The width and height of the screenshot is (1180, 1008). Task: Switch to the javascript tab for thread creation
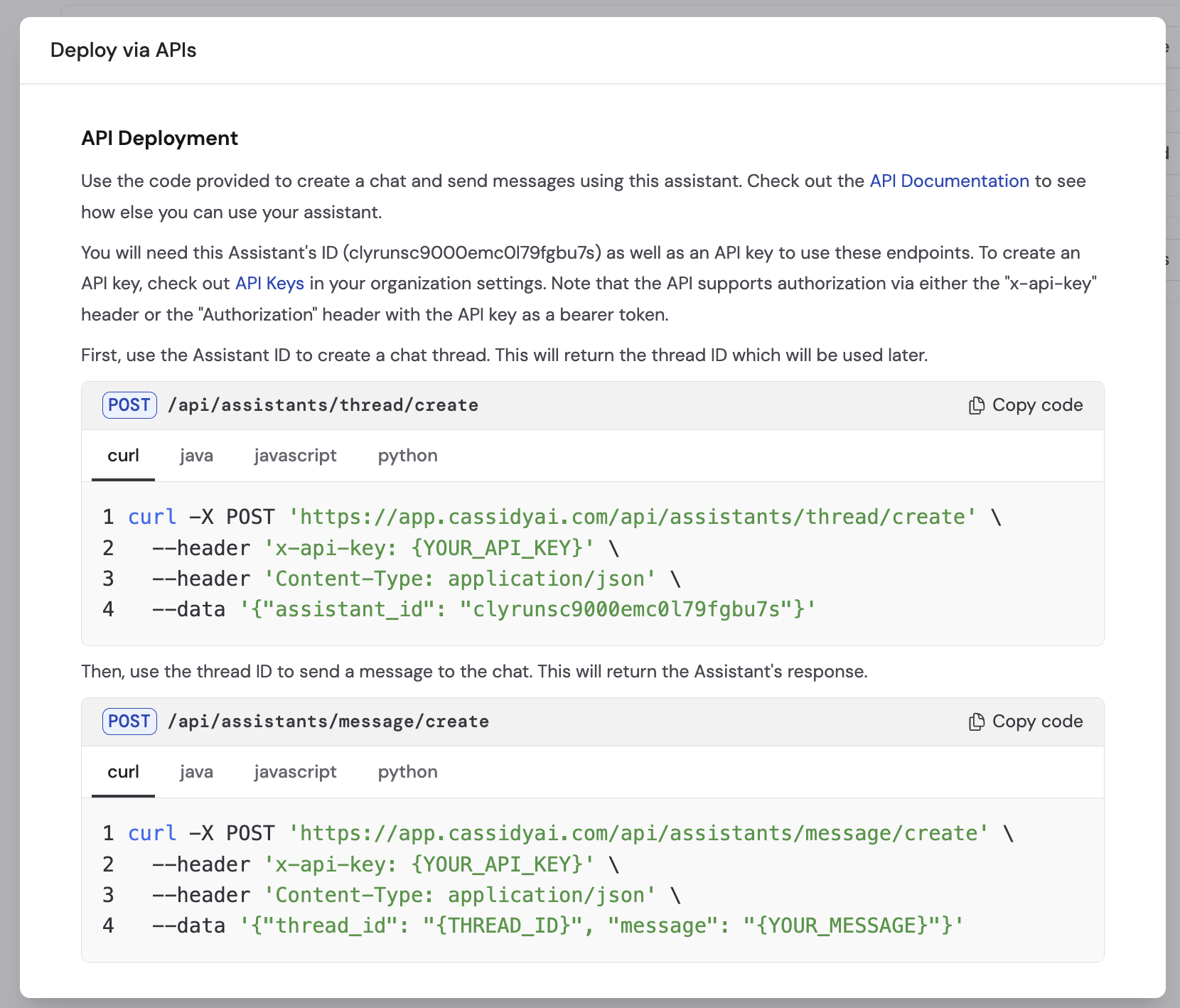295,456
